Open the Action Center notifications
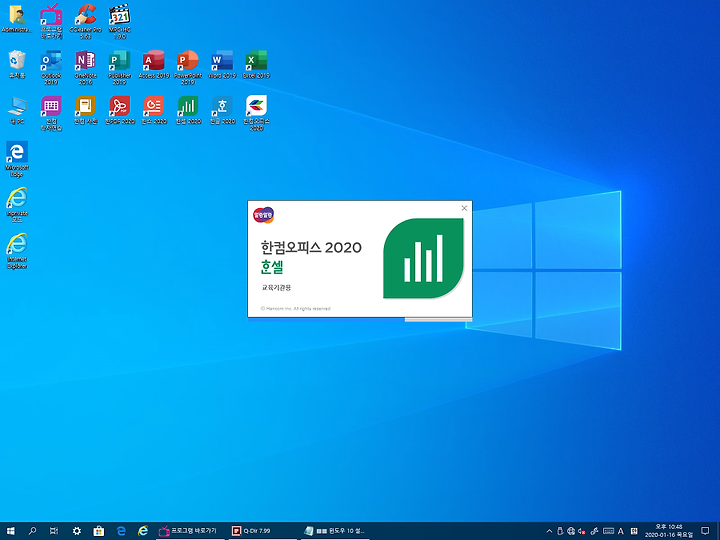The image size is (720, 540). [705, 531]
